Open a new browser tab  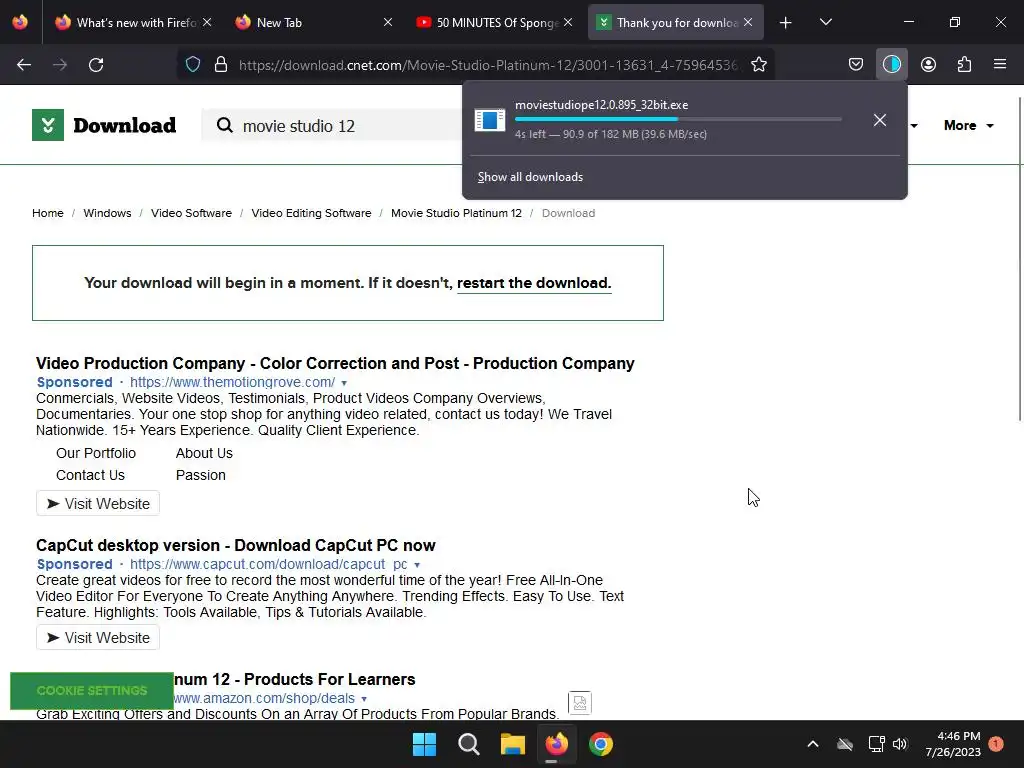(786, 23)
